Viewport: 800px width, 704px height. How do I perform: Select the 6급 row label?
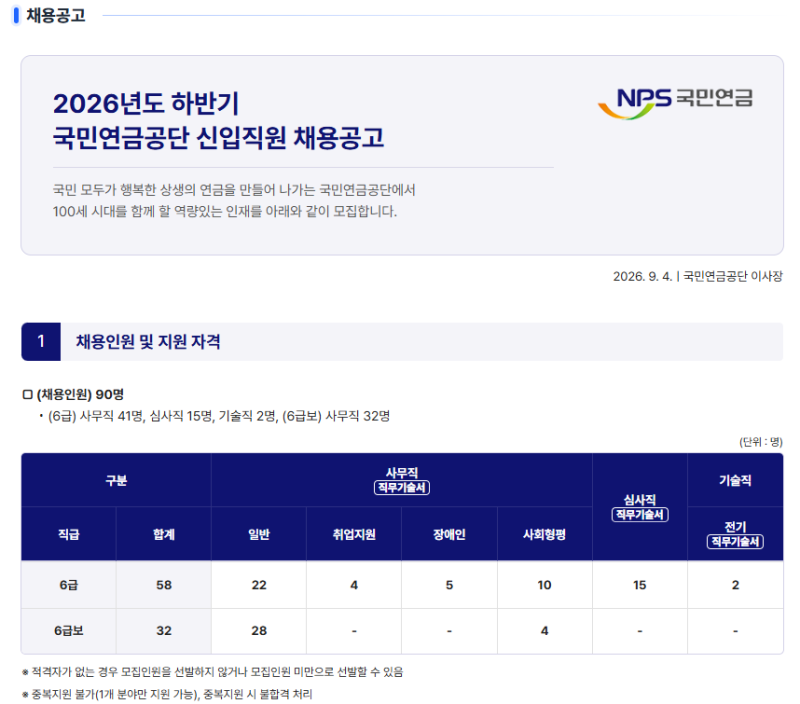[x=68, y=585]
